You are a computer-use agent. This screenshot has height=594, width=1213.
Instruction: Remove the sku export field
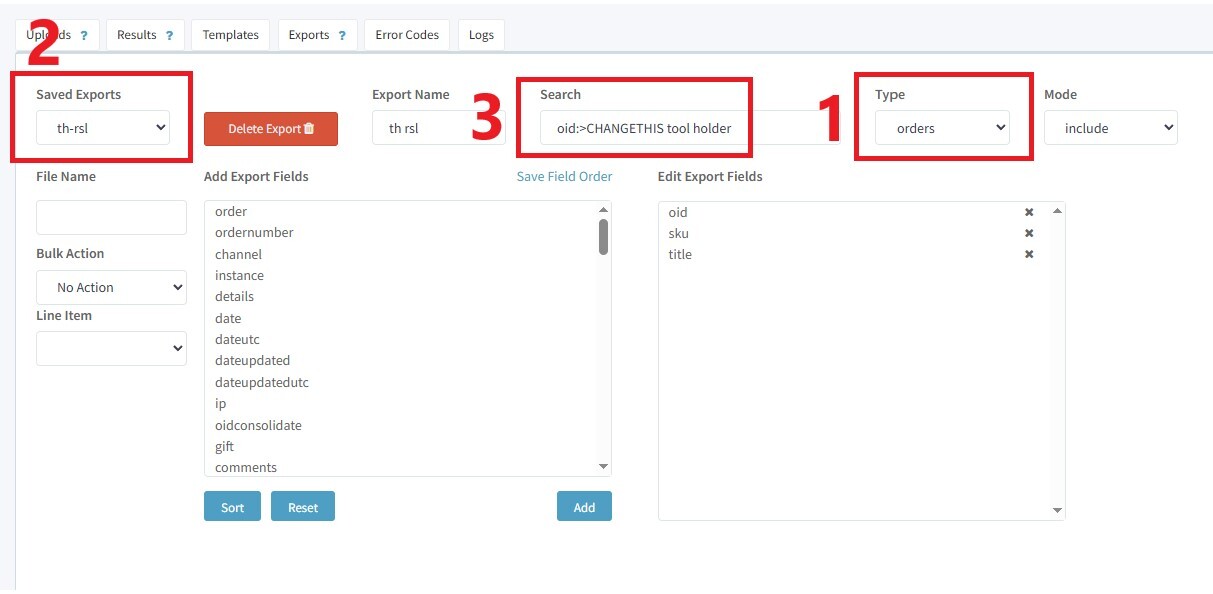coord(1029,233)
